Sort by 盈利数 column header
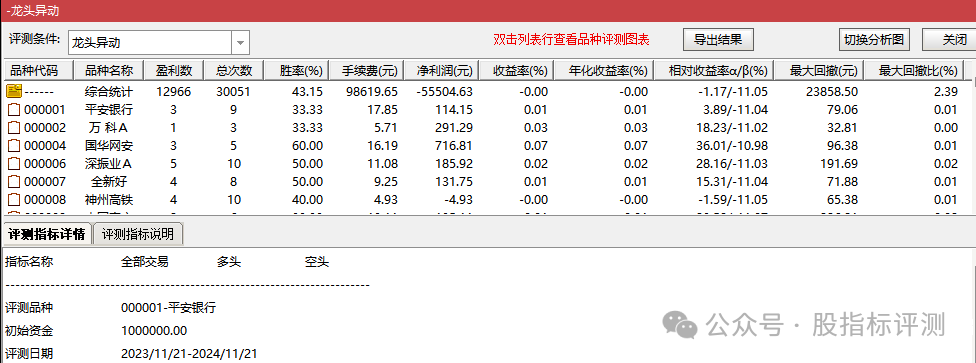This screenshot has height=363, width=976. pos(173,70)
